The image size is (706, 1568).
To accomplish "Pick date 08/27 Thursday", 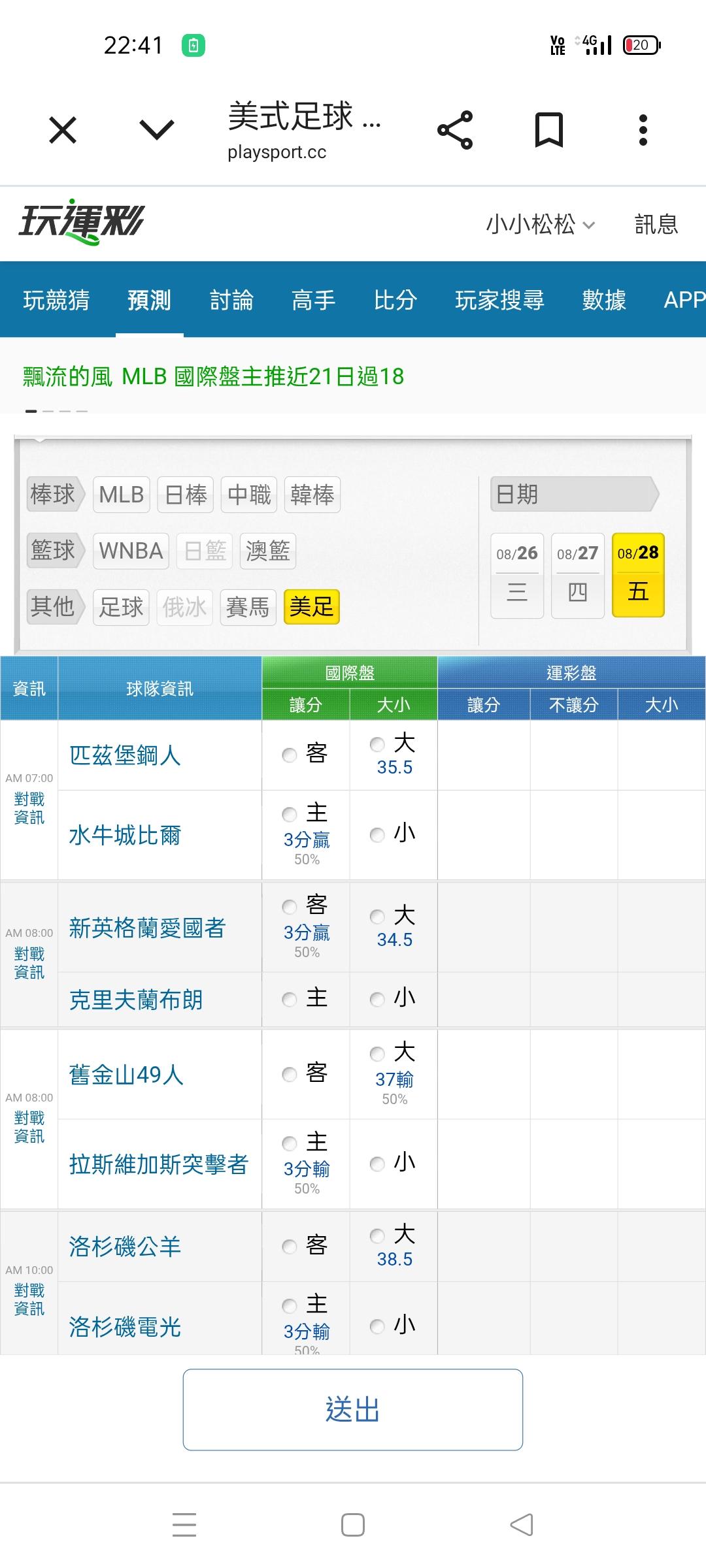I will 578,576.
